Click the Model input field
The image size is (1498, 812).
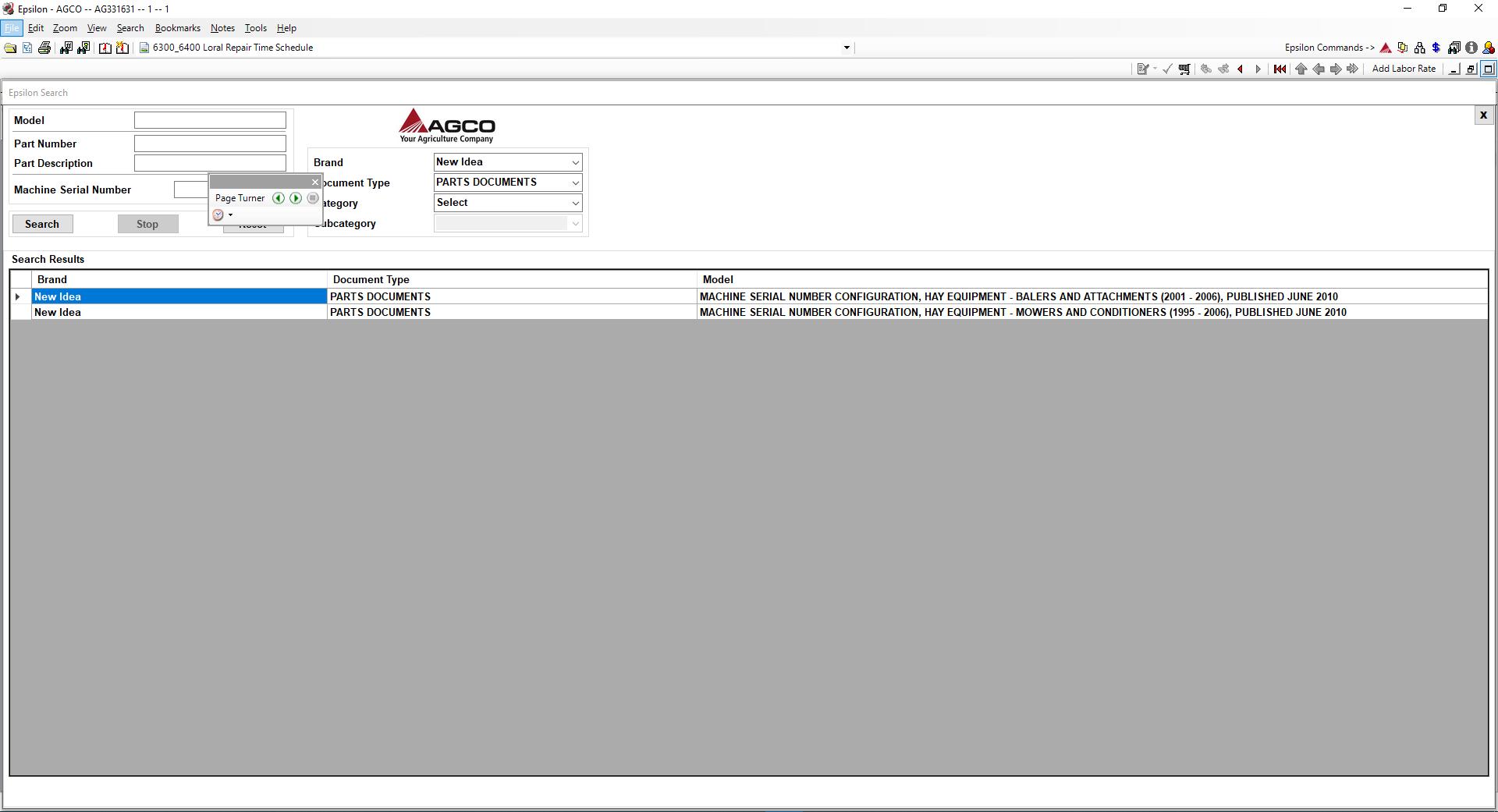point(210,120)
